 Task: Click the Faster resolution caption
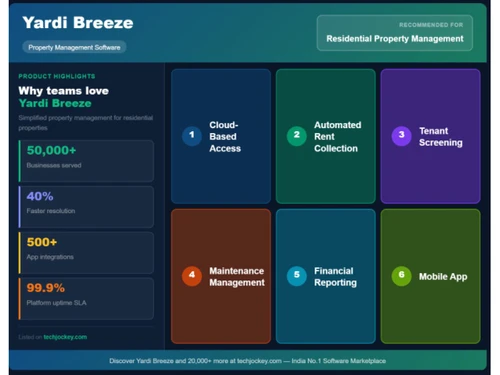(x=51, y=211)
